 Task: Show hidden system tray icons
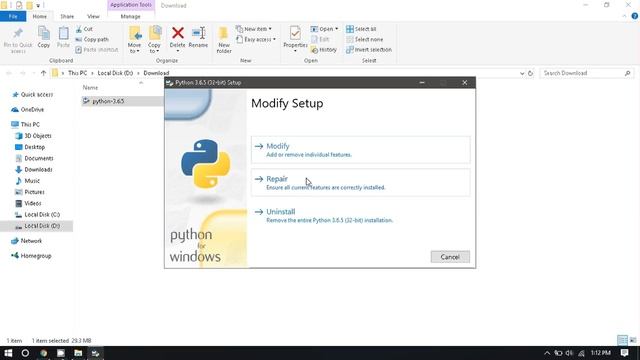tap(547, 353)
